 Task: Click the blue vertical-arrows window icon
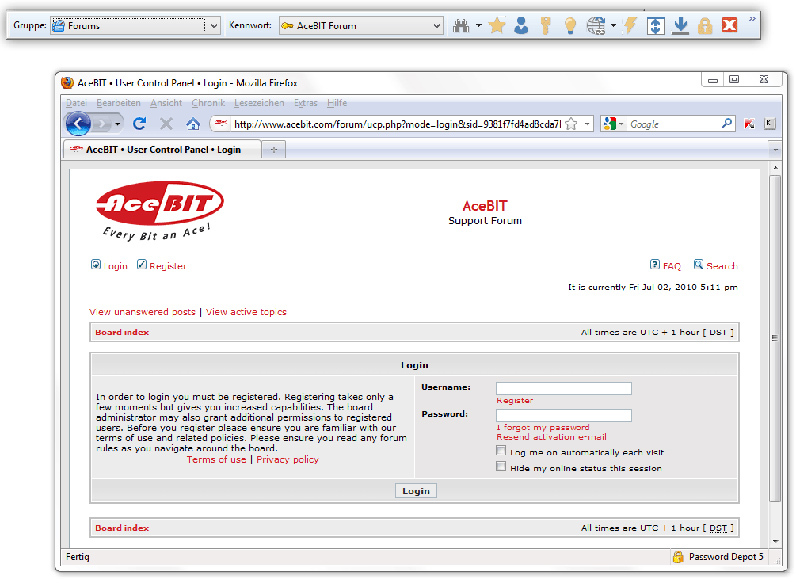[x=656, y=26]
